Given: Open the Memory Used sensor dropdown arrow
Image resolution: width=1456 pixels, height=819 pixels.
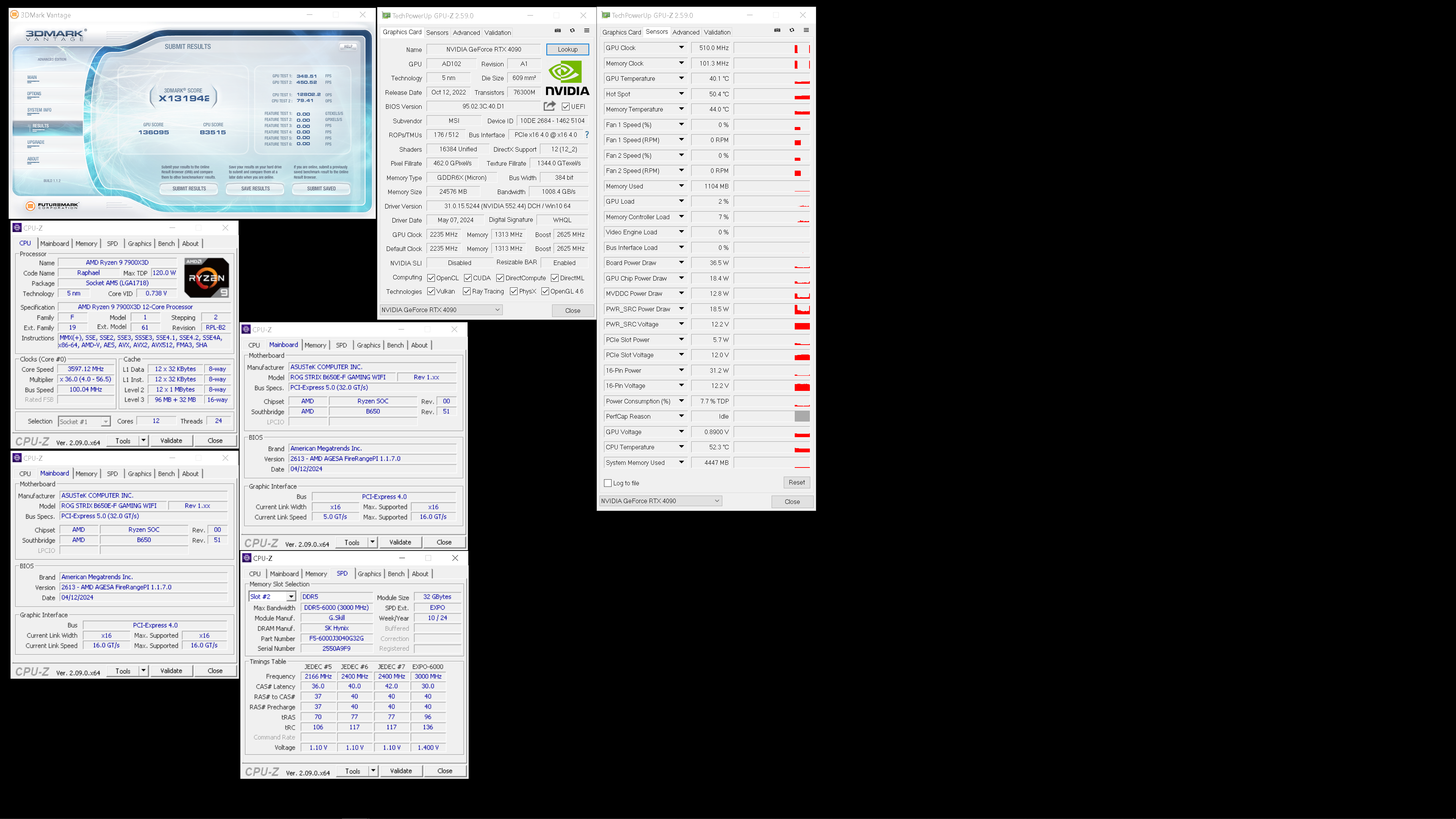Looking at the screenshot, I should (681, 186).
